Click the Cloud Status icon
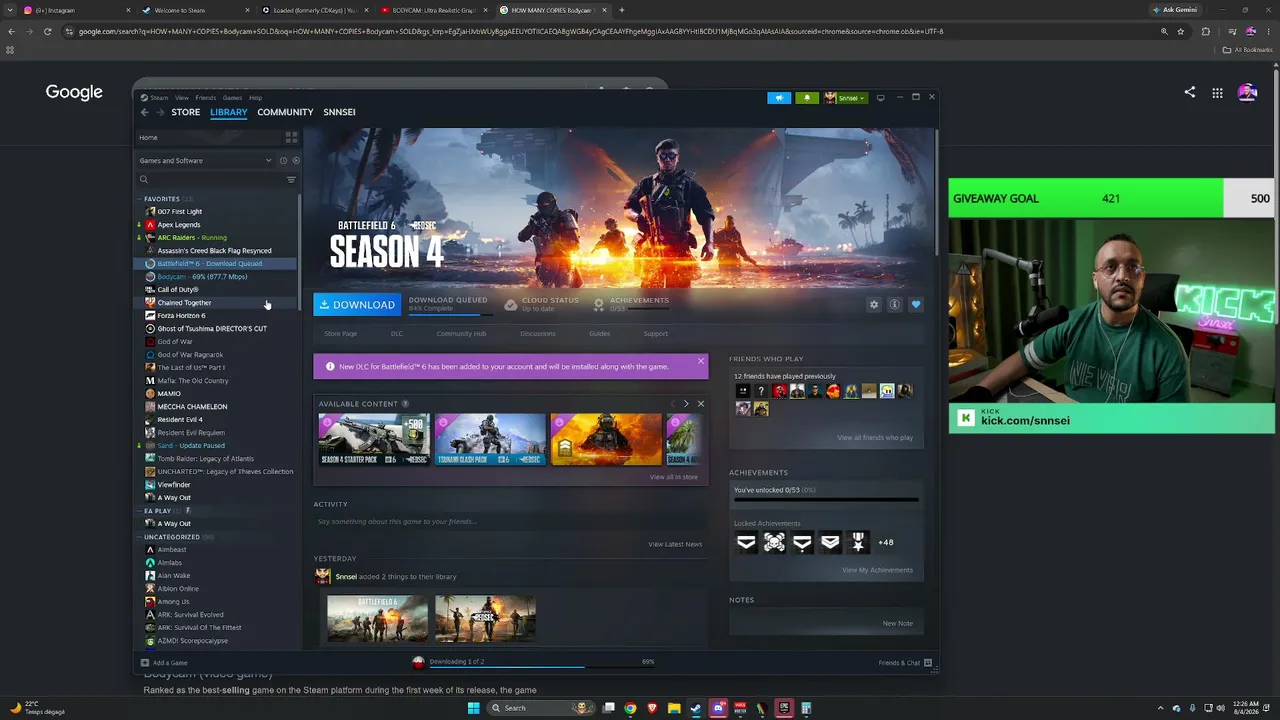The height and width of the screenshot is (720, 1280). click(x=511, y=304)
